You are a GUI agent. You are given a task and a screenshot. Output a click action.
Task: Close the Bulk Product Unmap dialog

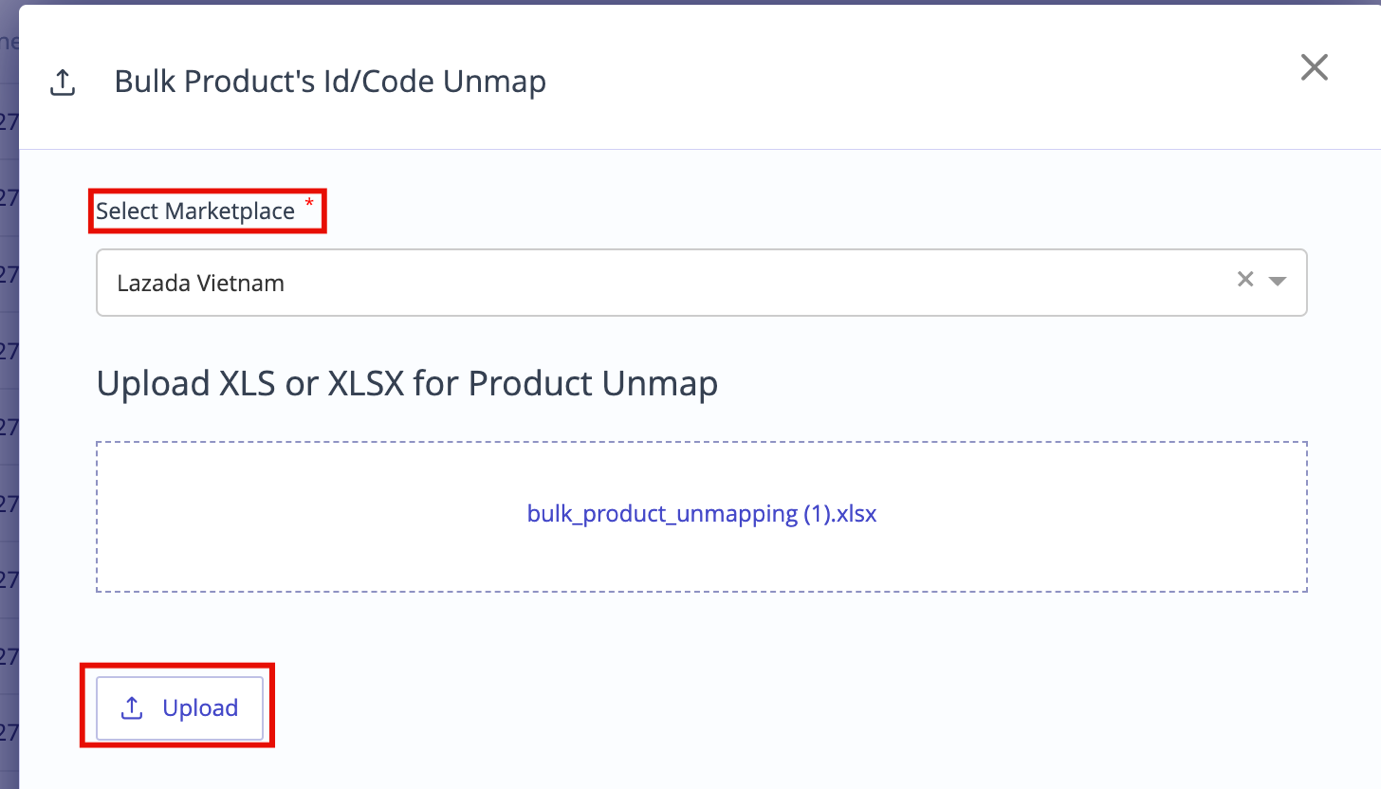point(1314,67)
